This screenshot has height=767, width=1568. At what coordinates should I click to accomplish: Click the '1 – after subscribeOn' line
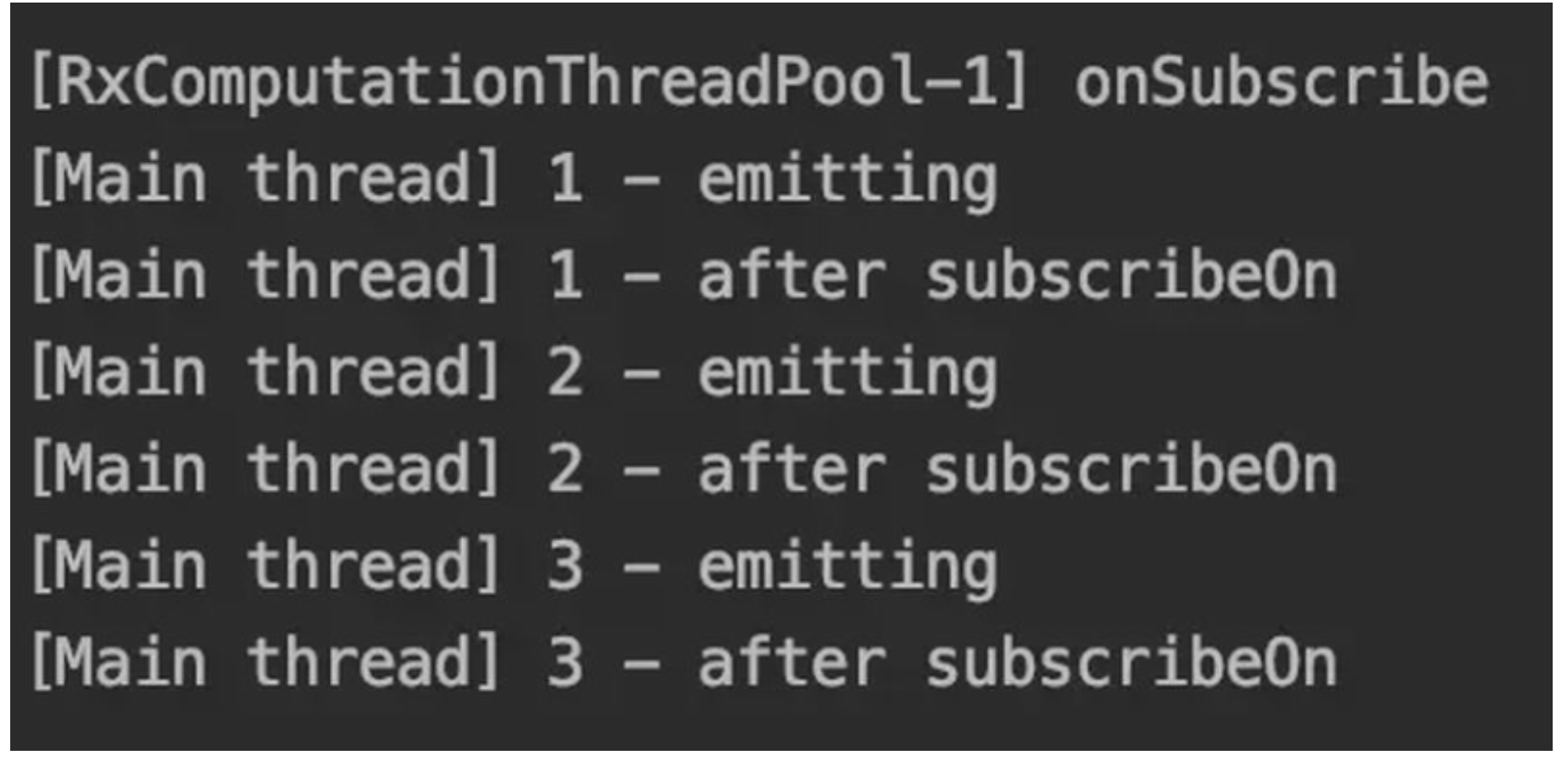[683, 275]
